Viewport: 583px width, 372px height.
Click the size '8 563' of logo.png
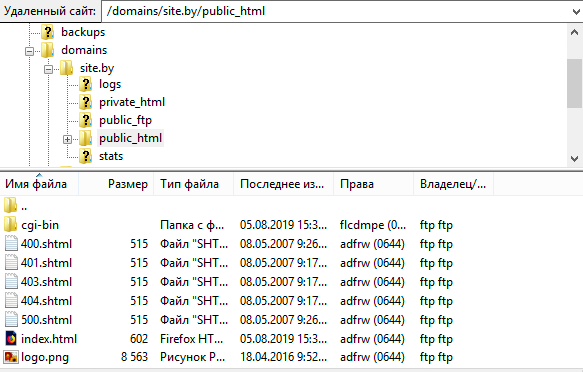click(135, 357)
